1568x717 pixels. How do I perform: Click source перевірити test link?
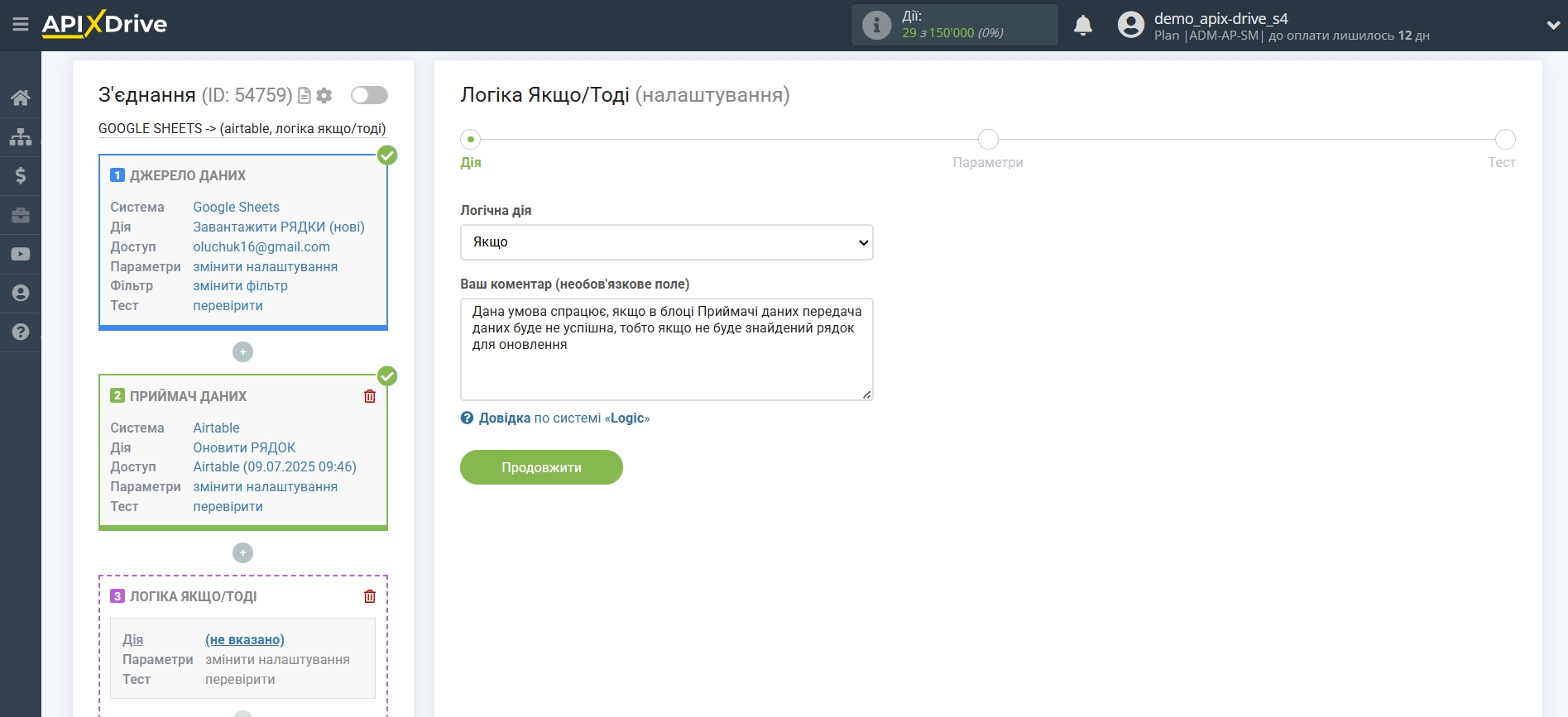coord(228,306)
